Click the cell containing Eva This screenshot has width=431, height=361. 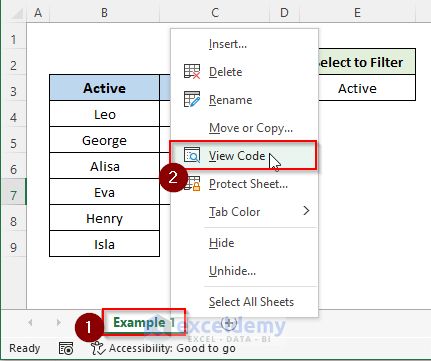tap(104, 192)
